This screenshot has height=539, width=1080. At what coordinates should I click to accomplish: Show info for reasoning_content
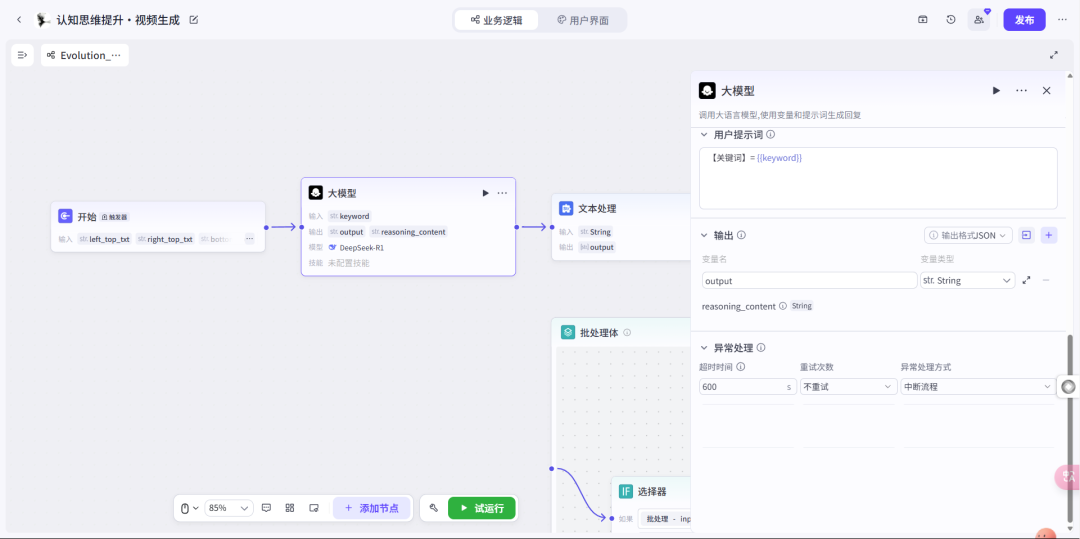(782, 306)
